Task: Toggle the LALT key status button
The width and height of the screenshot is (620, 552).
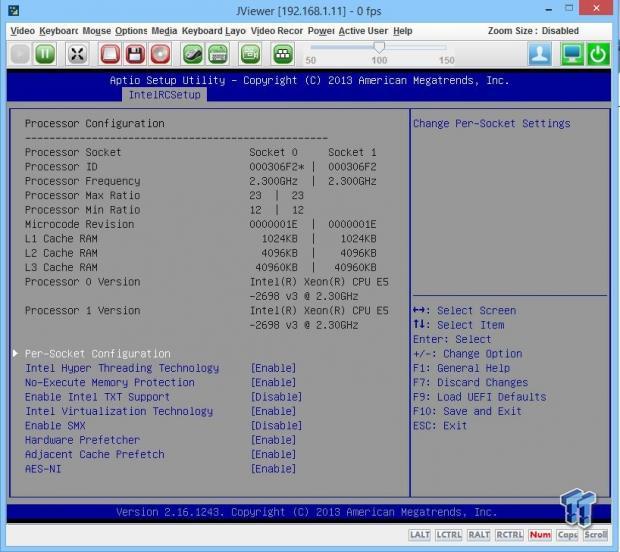Action: coord(420,535)
